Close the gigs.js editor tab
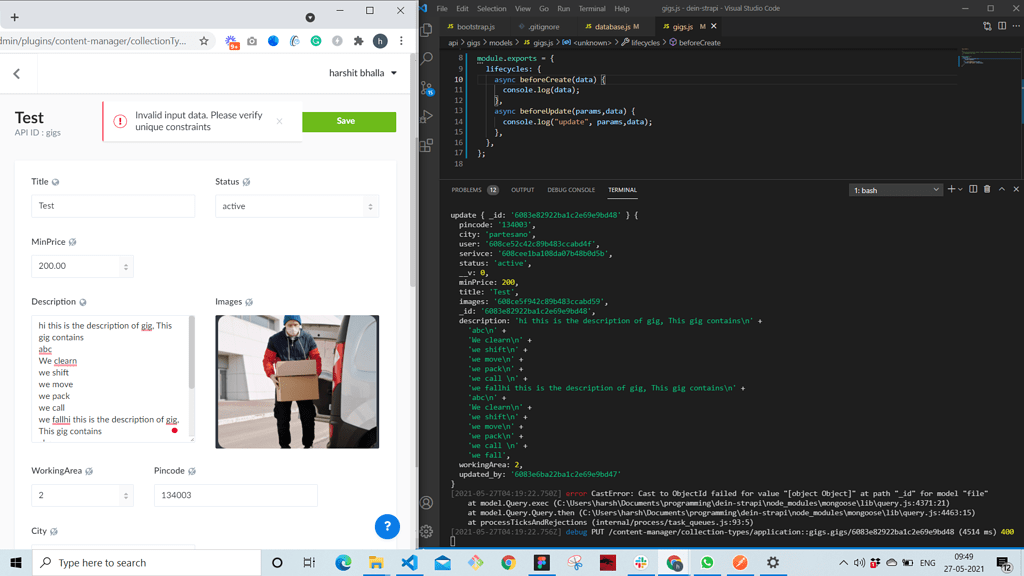The image size is (1024, 576). click(x=714, y=26)
